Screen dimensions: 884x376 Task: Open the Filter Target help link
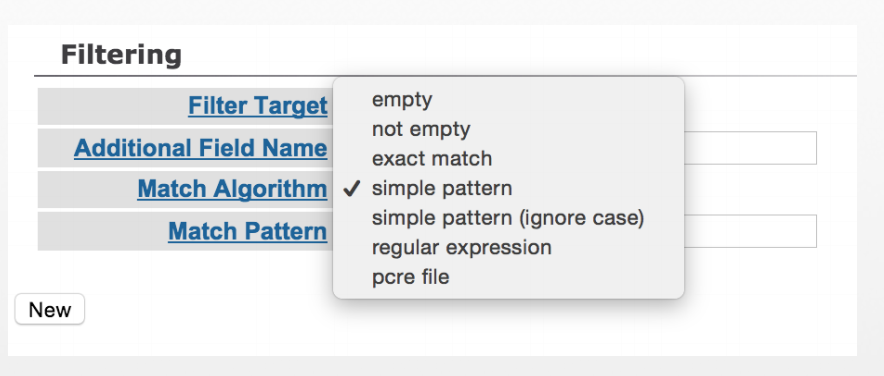pyautogui.click(x=258, y=105)
